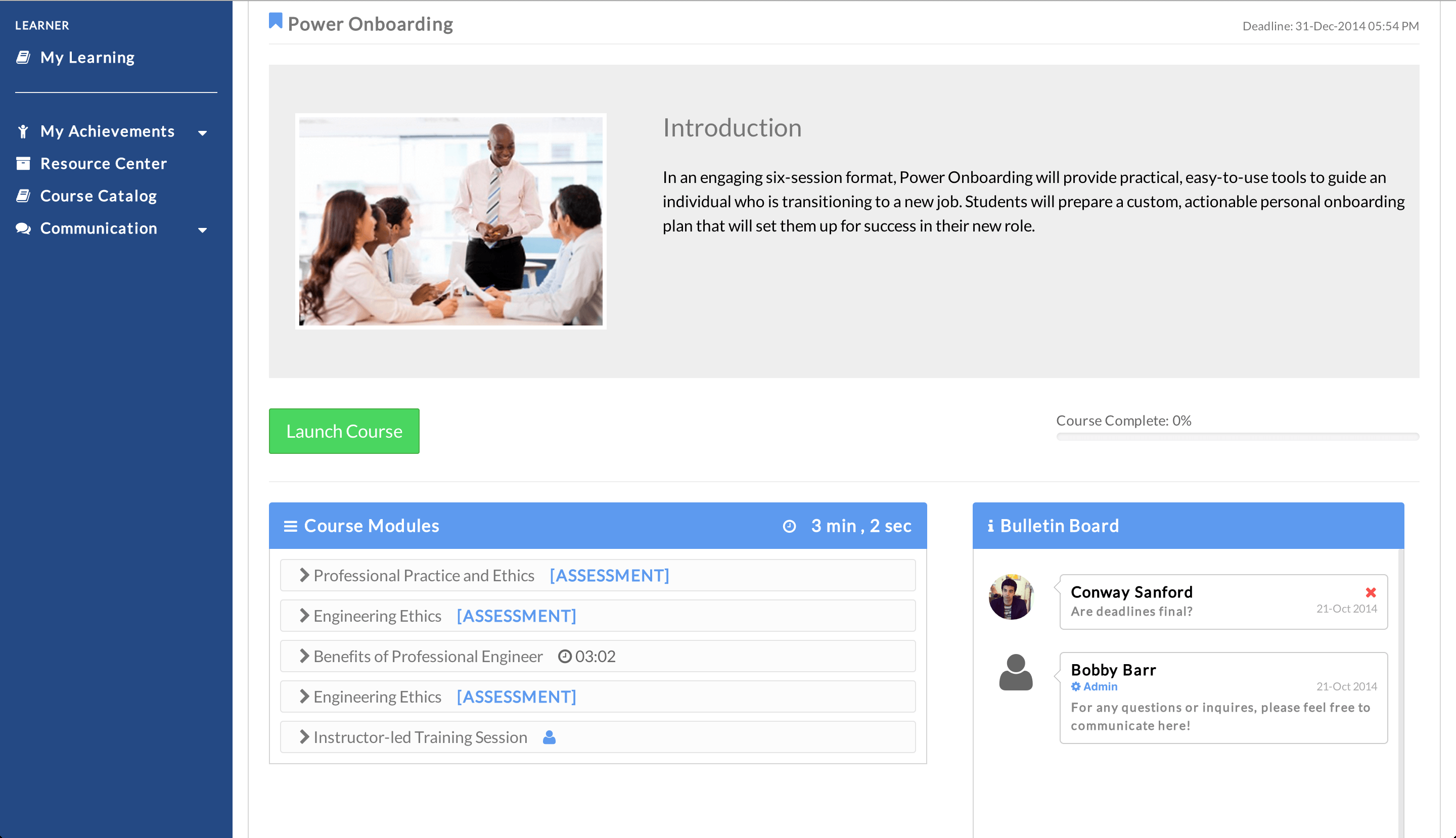Viewport: 1456px width, 838px height.
Task: Expand Benefits of Professional Engineer module
Action: point(304,656)
